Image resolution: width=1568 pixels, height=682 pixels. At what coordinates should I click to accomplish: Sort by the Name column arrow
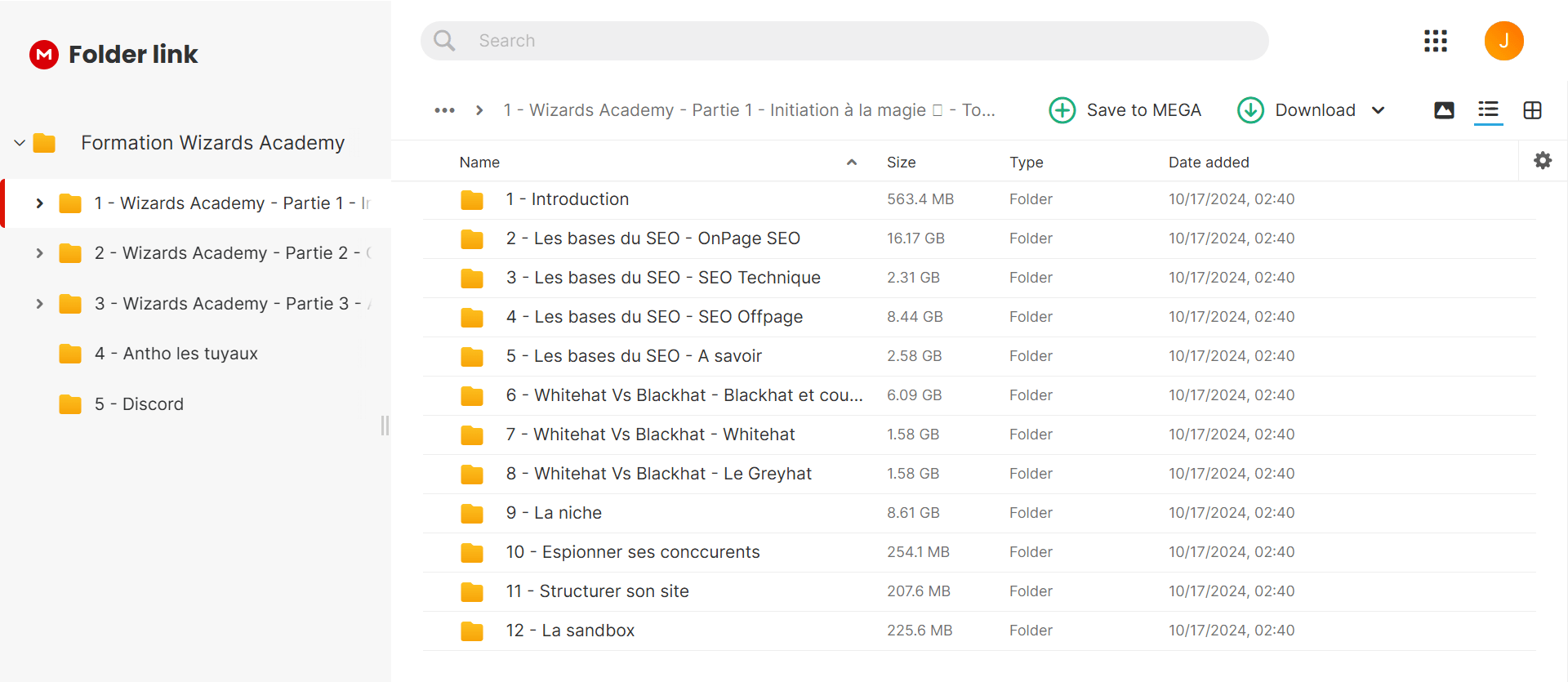(852, 163)
